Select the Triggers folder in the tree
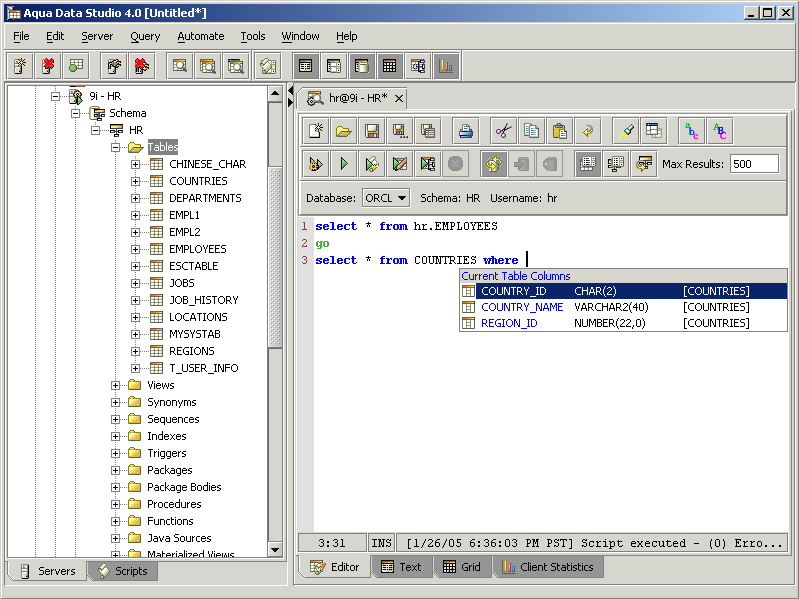Viewport: 799px width, 599px height. point(167,453)
